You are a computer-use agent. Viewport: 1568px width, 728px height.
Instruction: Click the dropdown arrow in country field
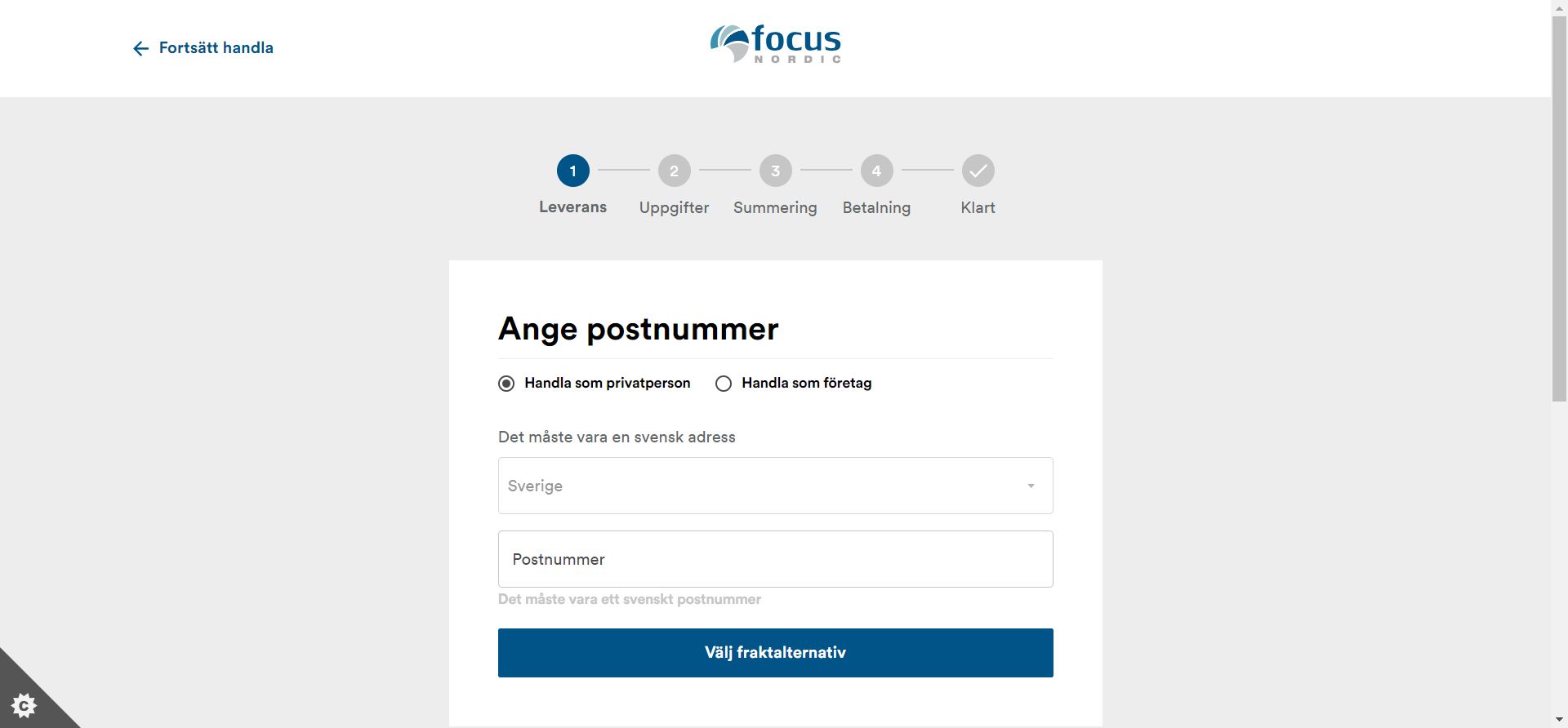[x=1031, y=486]
